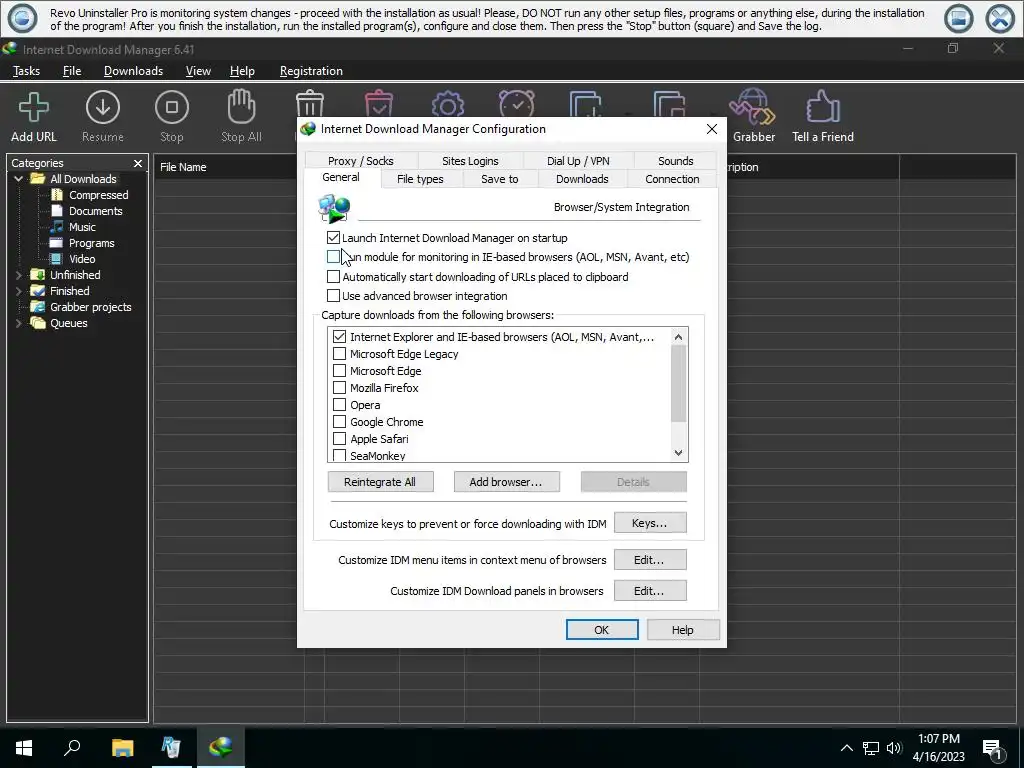Click the Revo Uninstaller cancel X icon
The width and height of the screenshot is (1024, 768).
[x=1000, y=18]
